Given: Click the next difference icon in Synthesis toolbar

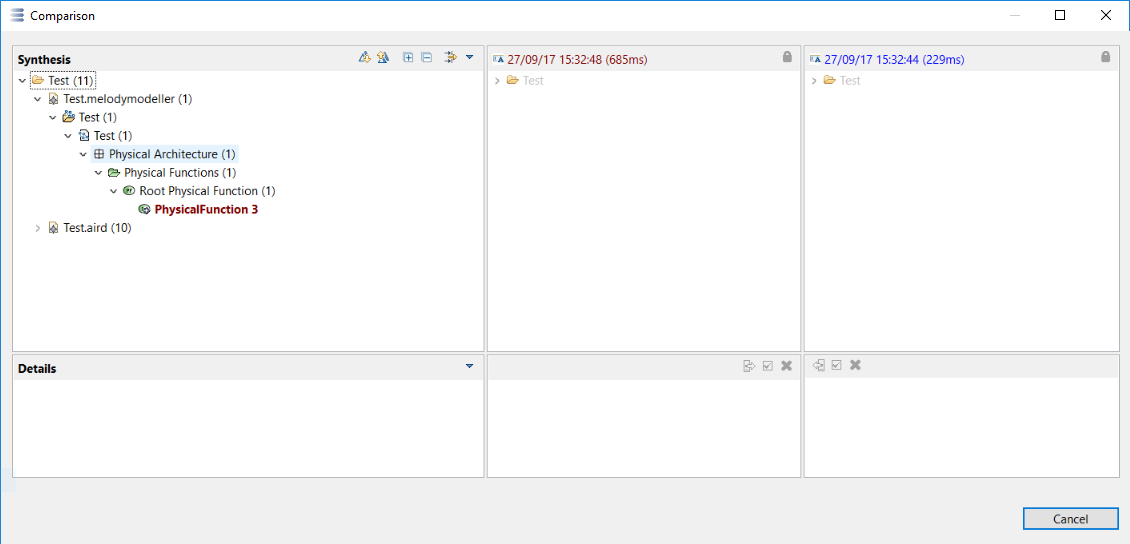Looking at the screenshot, I should tap(365, 58).
